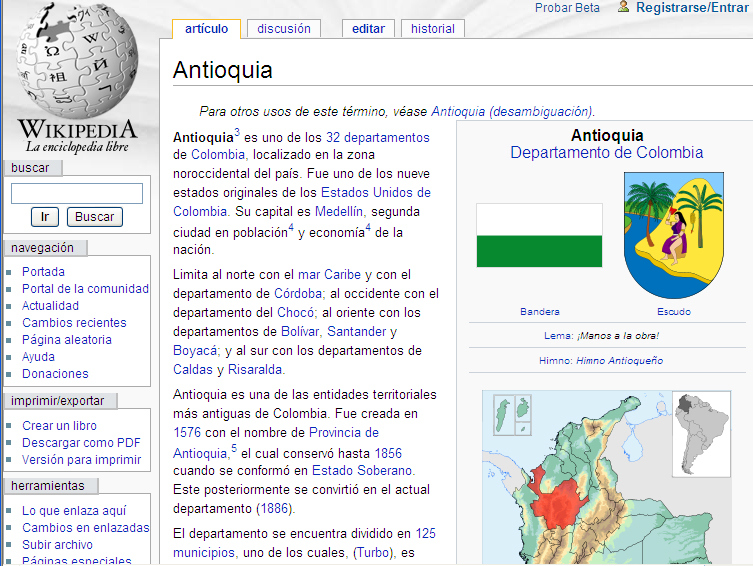The height and width of the screenshot is (566, 753).
Task: Click the Himno Antioqueño link
Action: [x=619, y=360]
